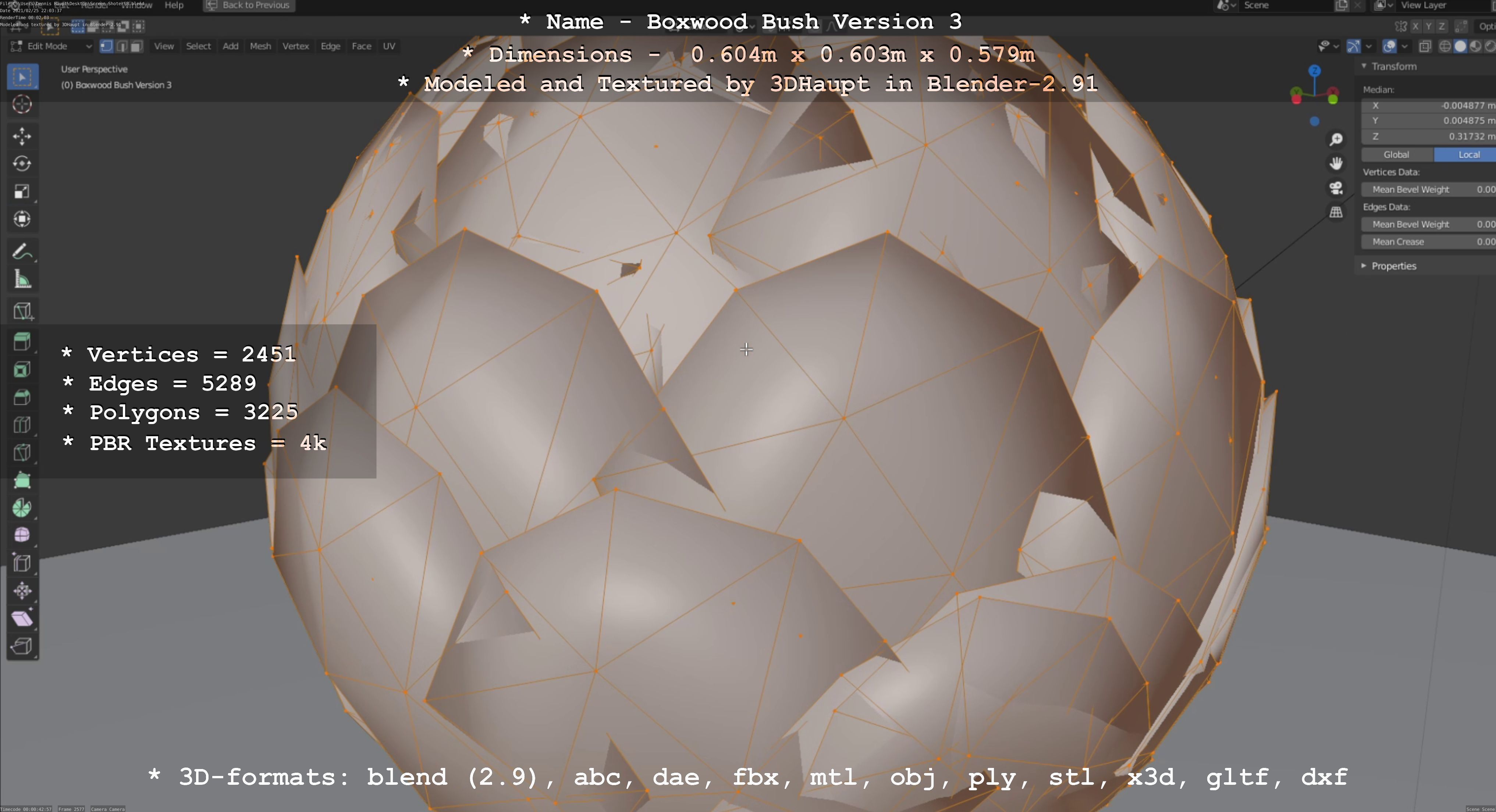Open the overlays options dropdown arrow
The width and height of the screenshot is (1496, 812).
(x=1405, y=46)
